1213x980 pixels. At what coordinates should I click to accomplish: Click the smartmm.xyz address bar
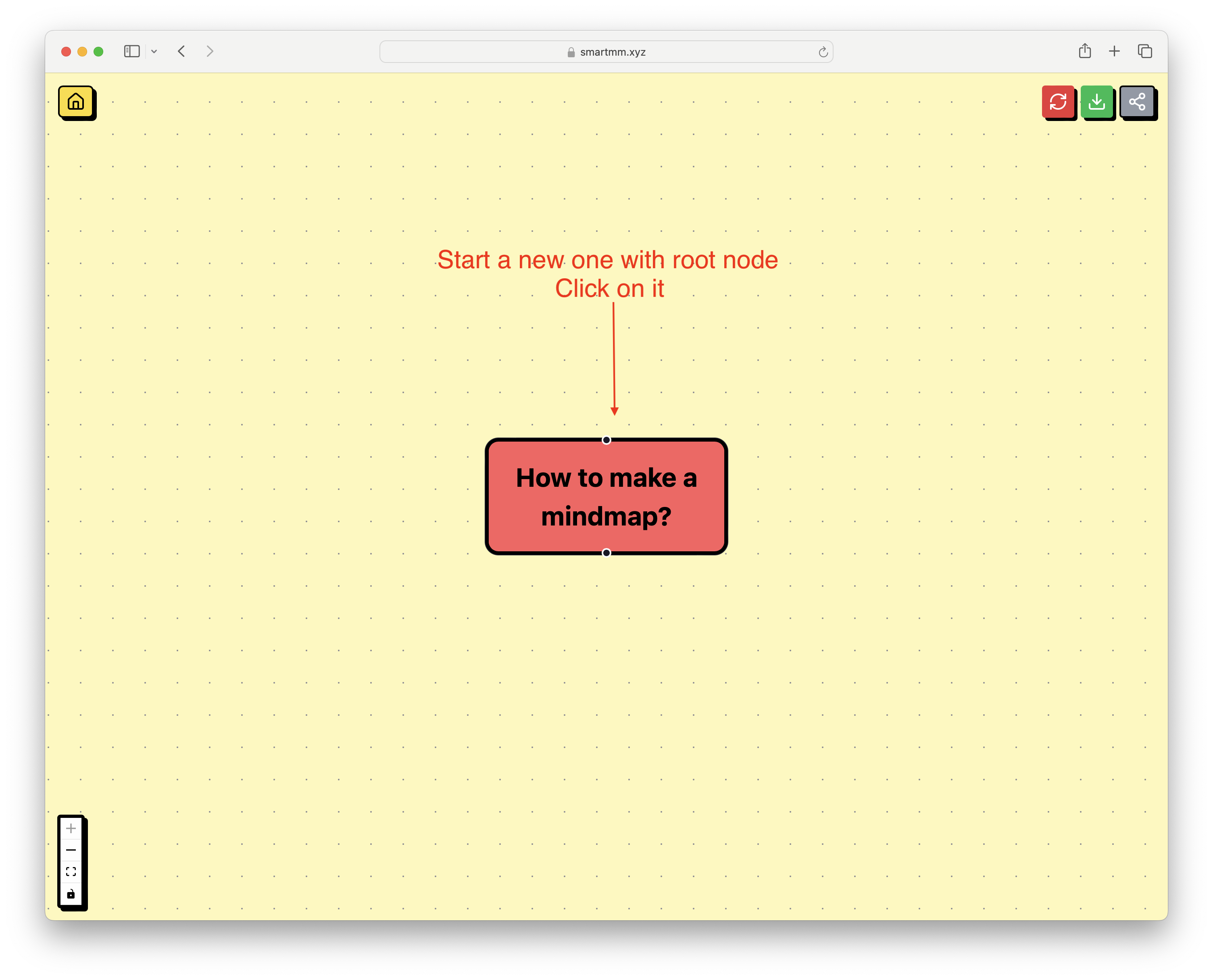(x=606, y=52)
